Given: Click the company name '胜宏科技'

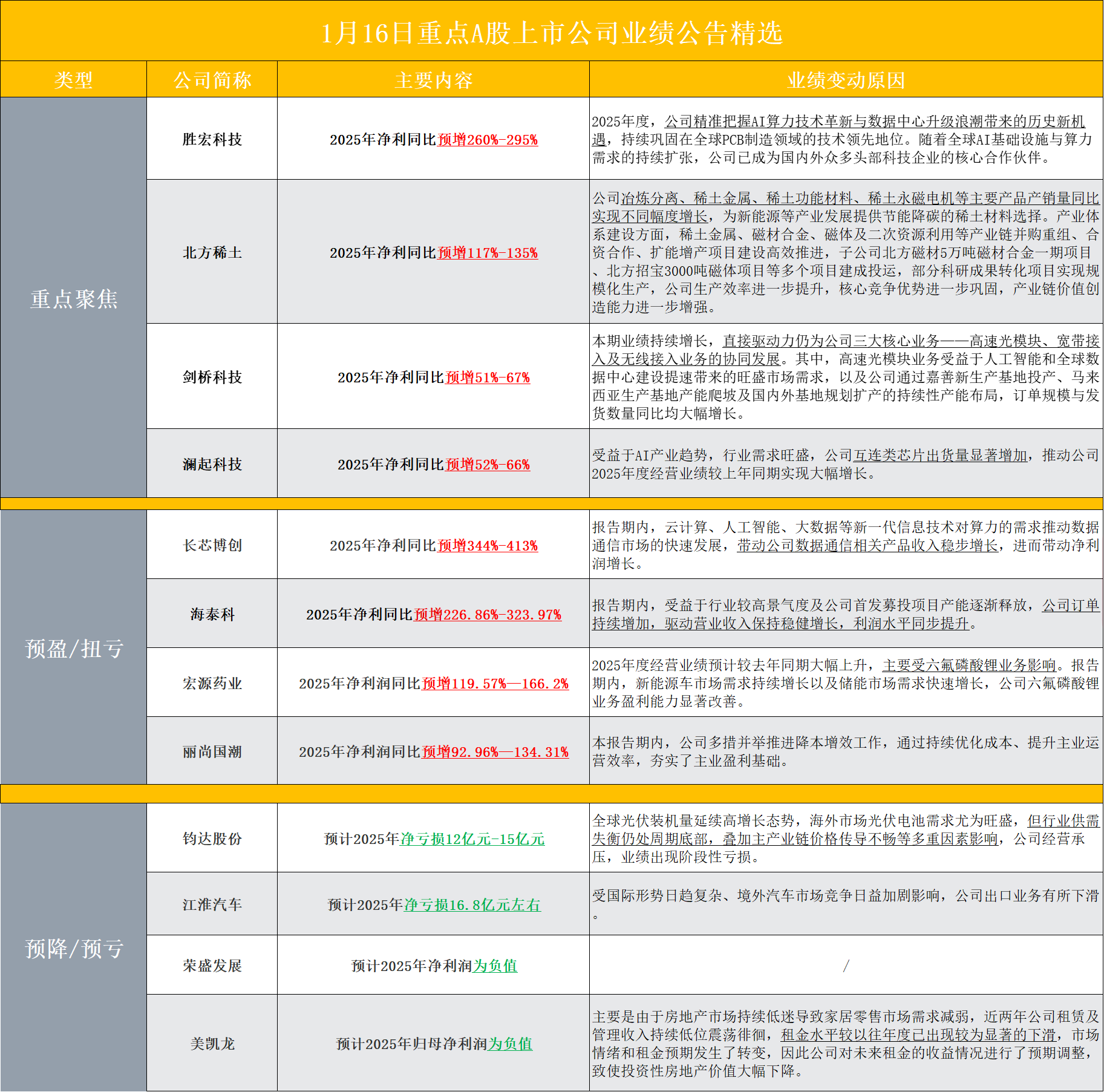Looking at the screenshot, I should (212, 140).
